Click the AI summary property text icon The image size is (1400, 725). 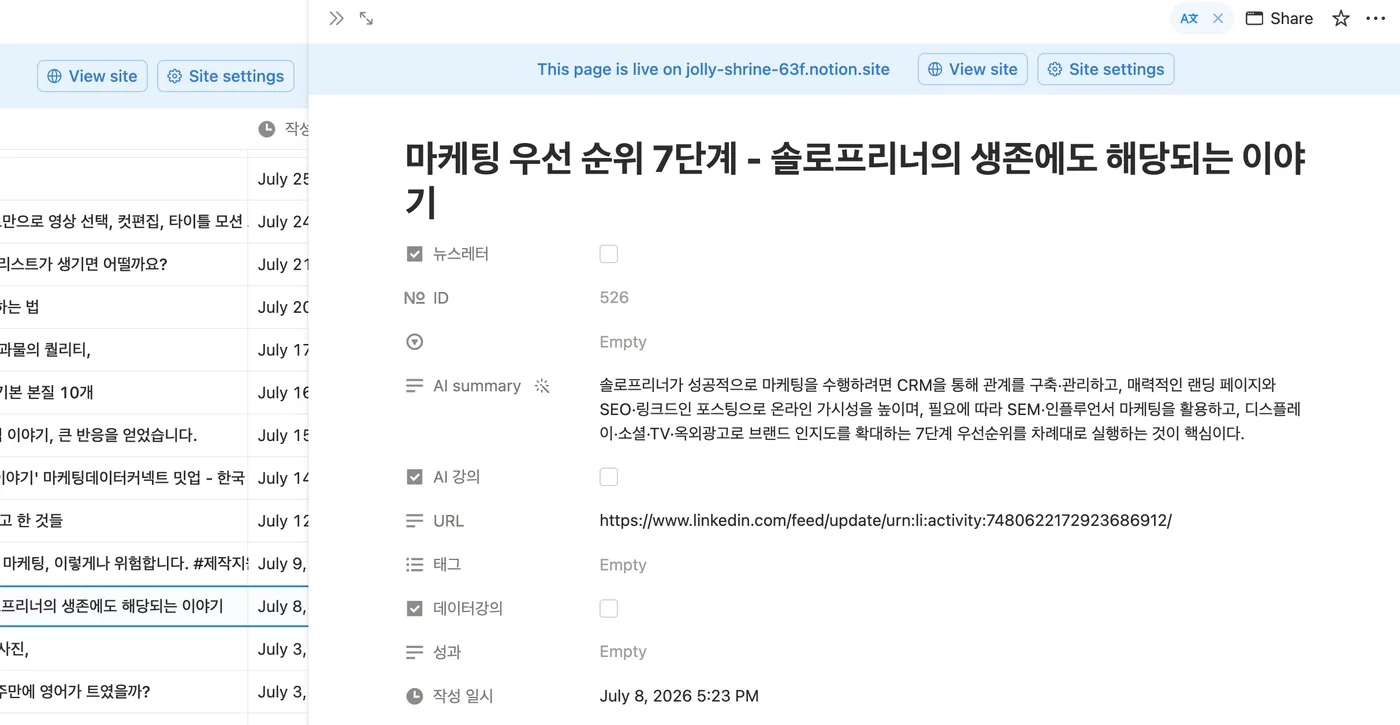pyautogui.click(x=415, y=386)
